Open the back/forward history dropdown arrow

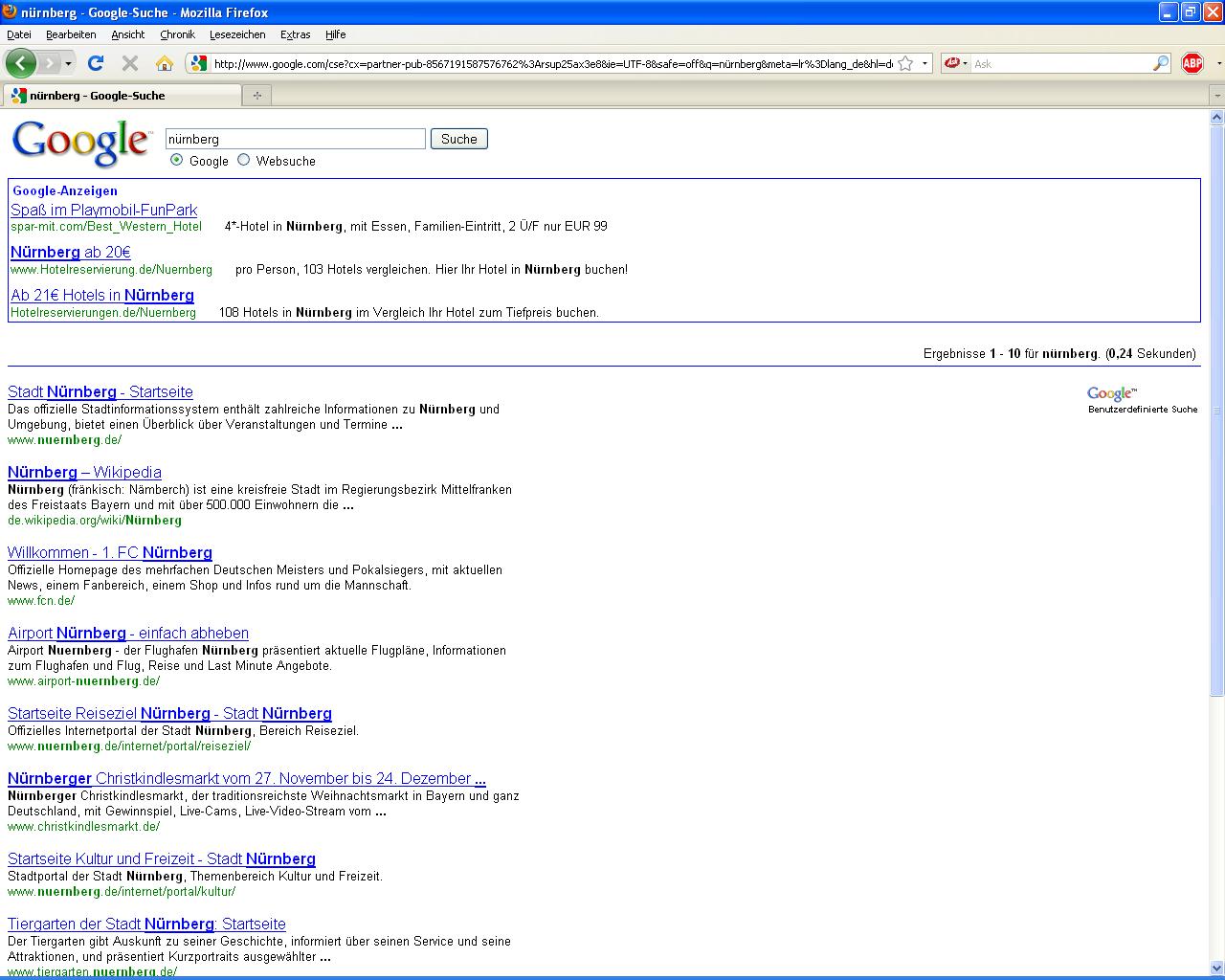68,64
